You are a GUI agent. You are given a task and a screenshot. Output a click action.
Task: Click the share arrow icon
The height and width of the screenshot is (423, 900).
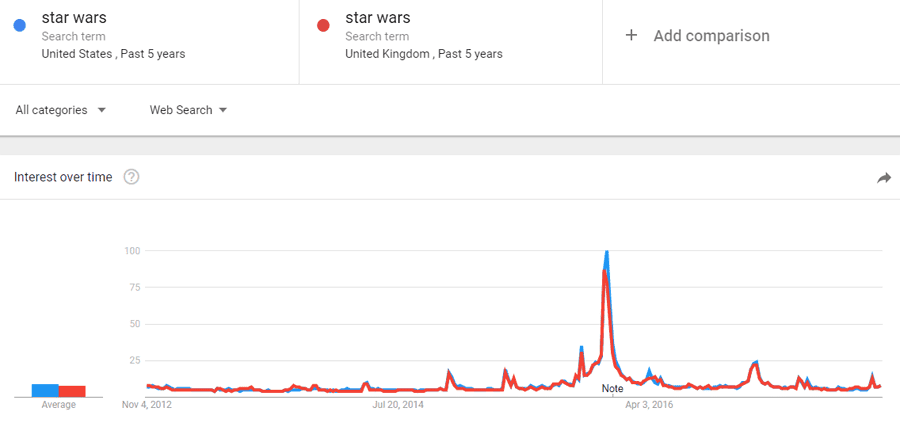pos(883,178)
